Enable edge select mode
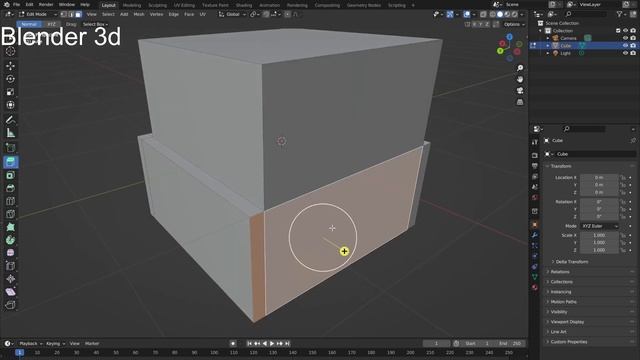This screenshot has width=640, height=360. pyautogui.click(x=71, y=14)
